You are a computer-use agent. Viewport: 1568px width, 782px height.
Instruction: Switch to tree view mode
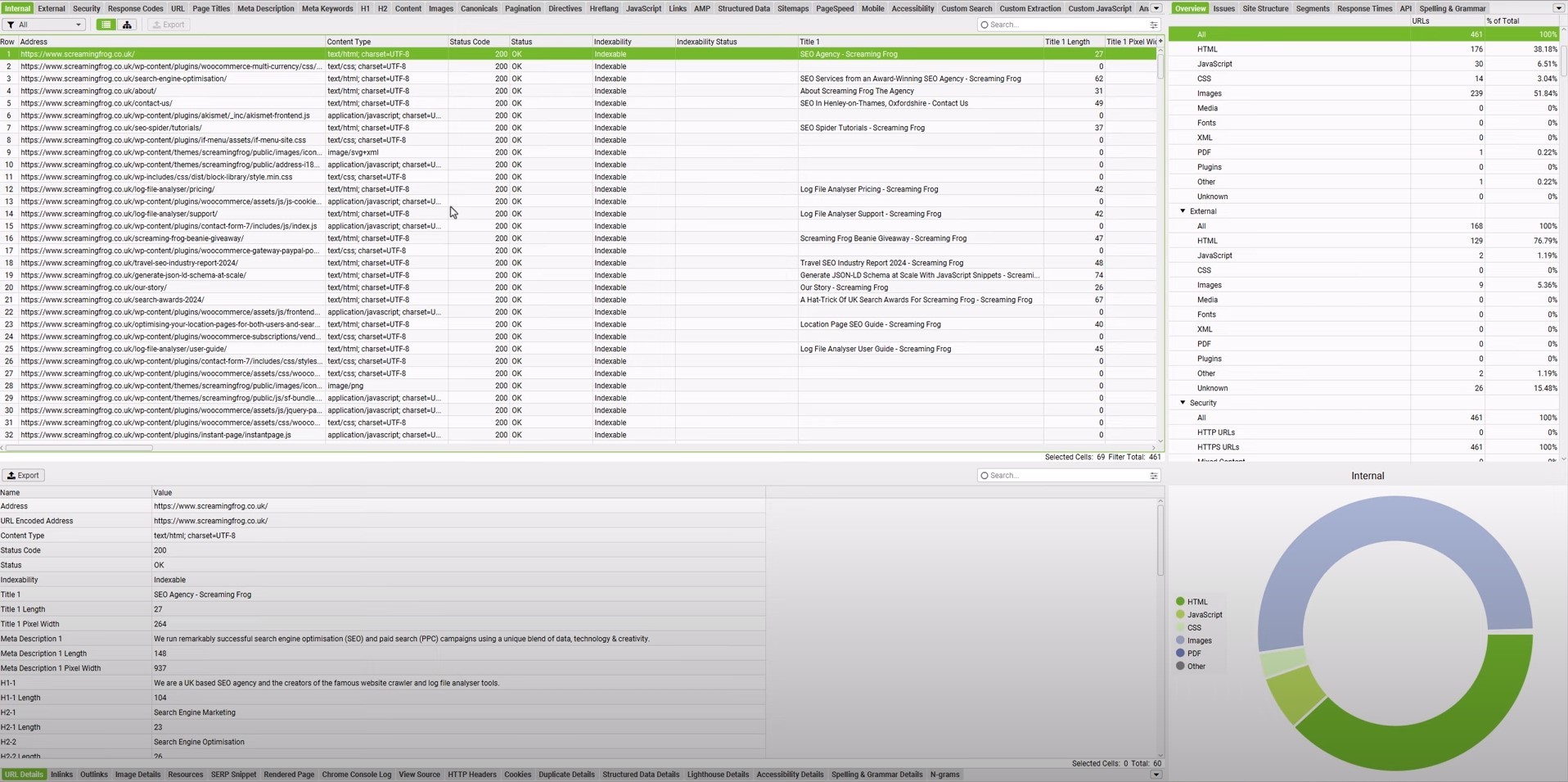127,25
